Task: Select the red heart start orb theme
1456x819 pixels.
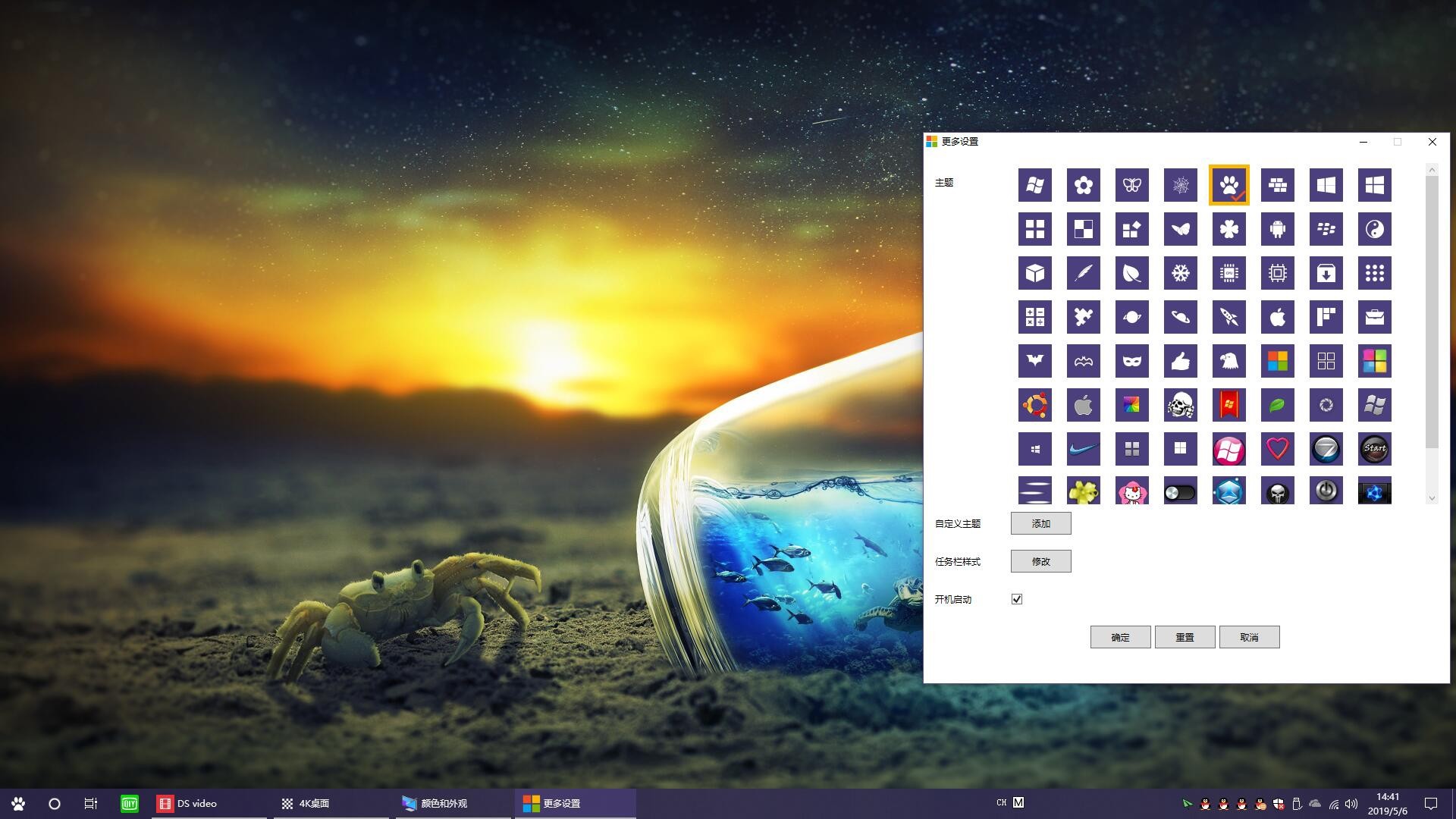Action: (x=1277, y=448)
